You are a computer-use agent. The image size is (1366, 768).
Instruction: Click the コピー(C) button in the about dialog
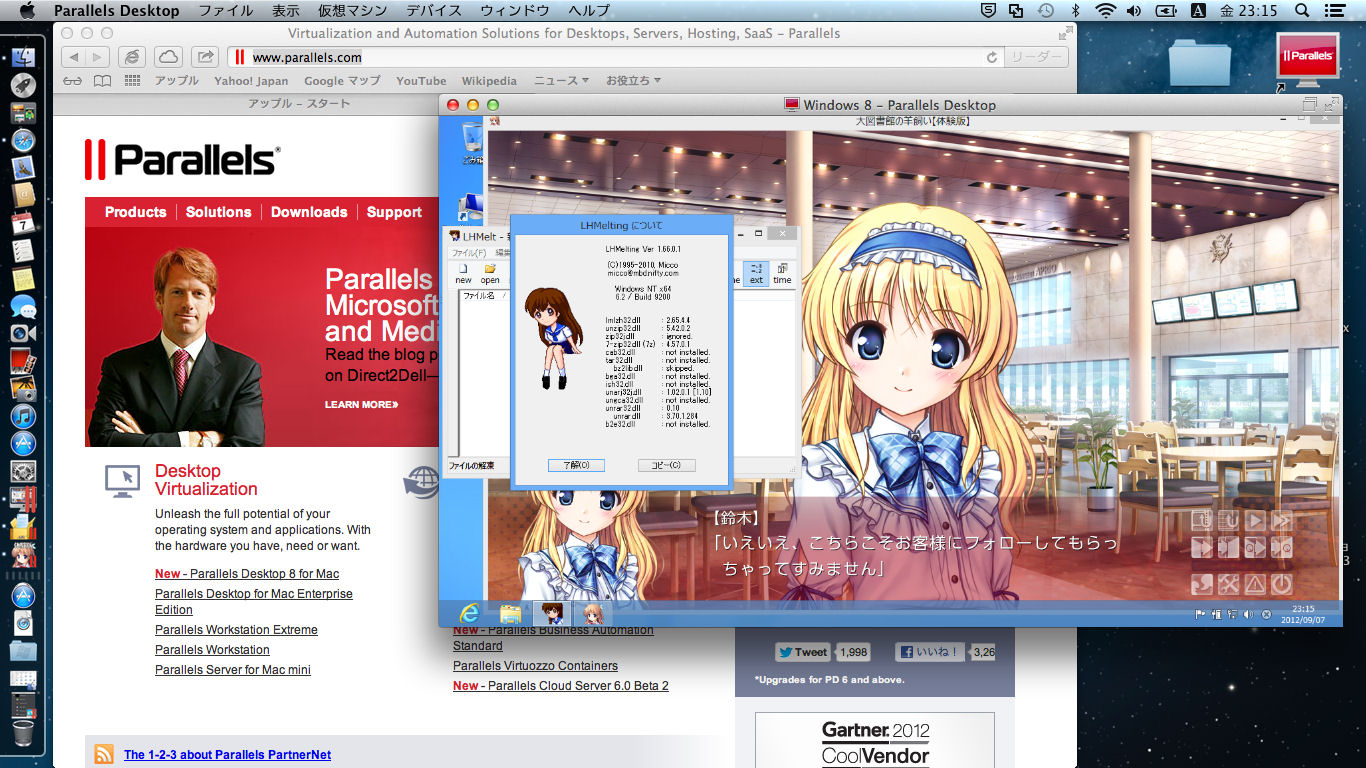click(x=666, y=465)
